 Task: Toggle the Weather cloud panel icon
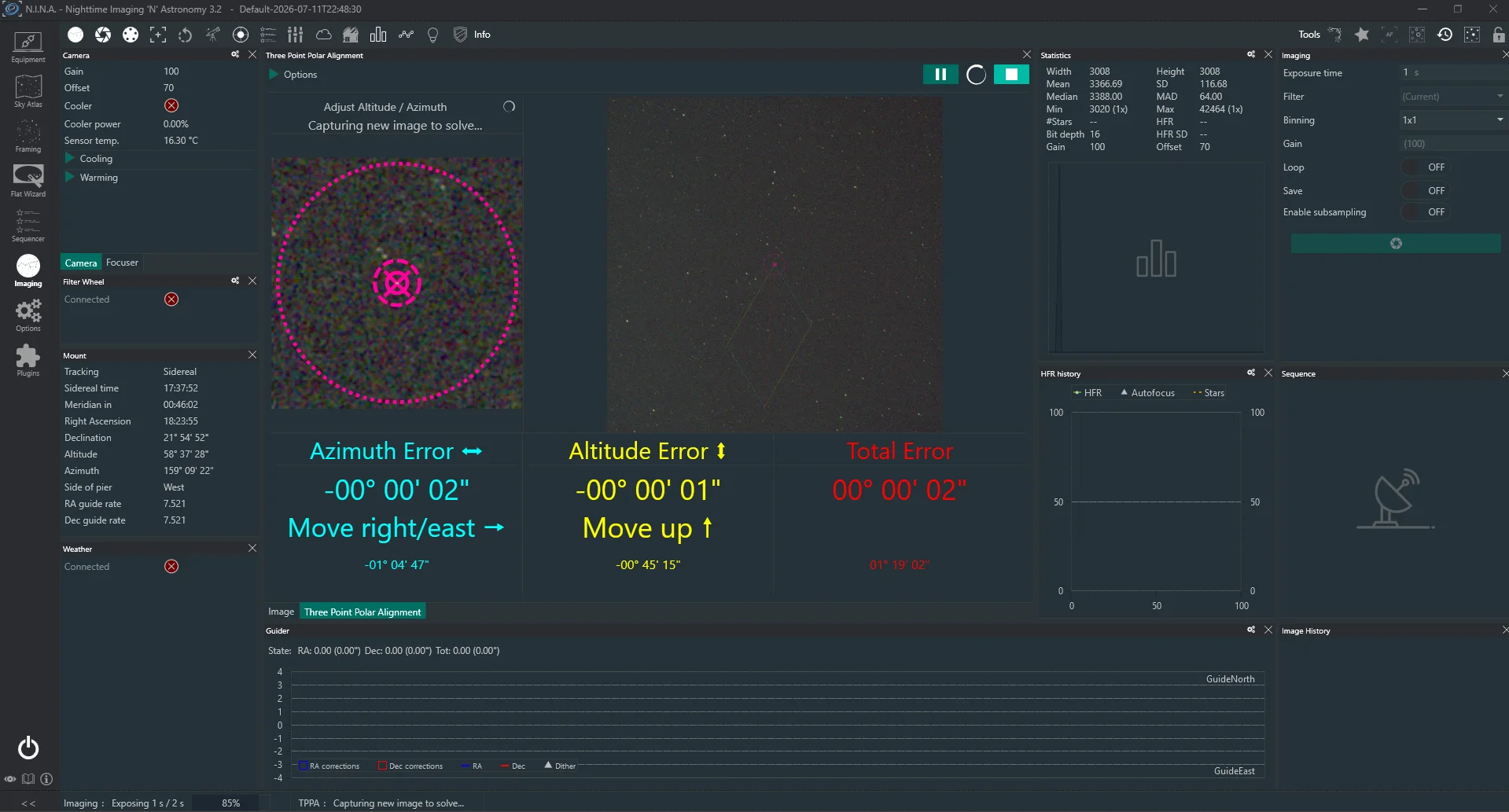point(323,35)
